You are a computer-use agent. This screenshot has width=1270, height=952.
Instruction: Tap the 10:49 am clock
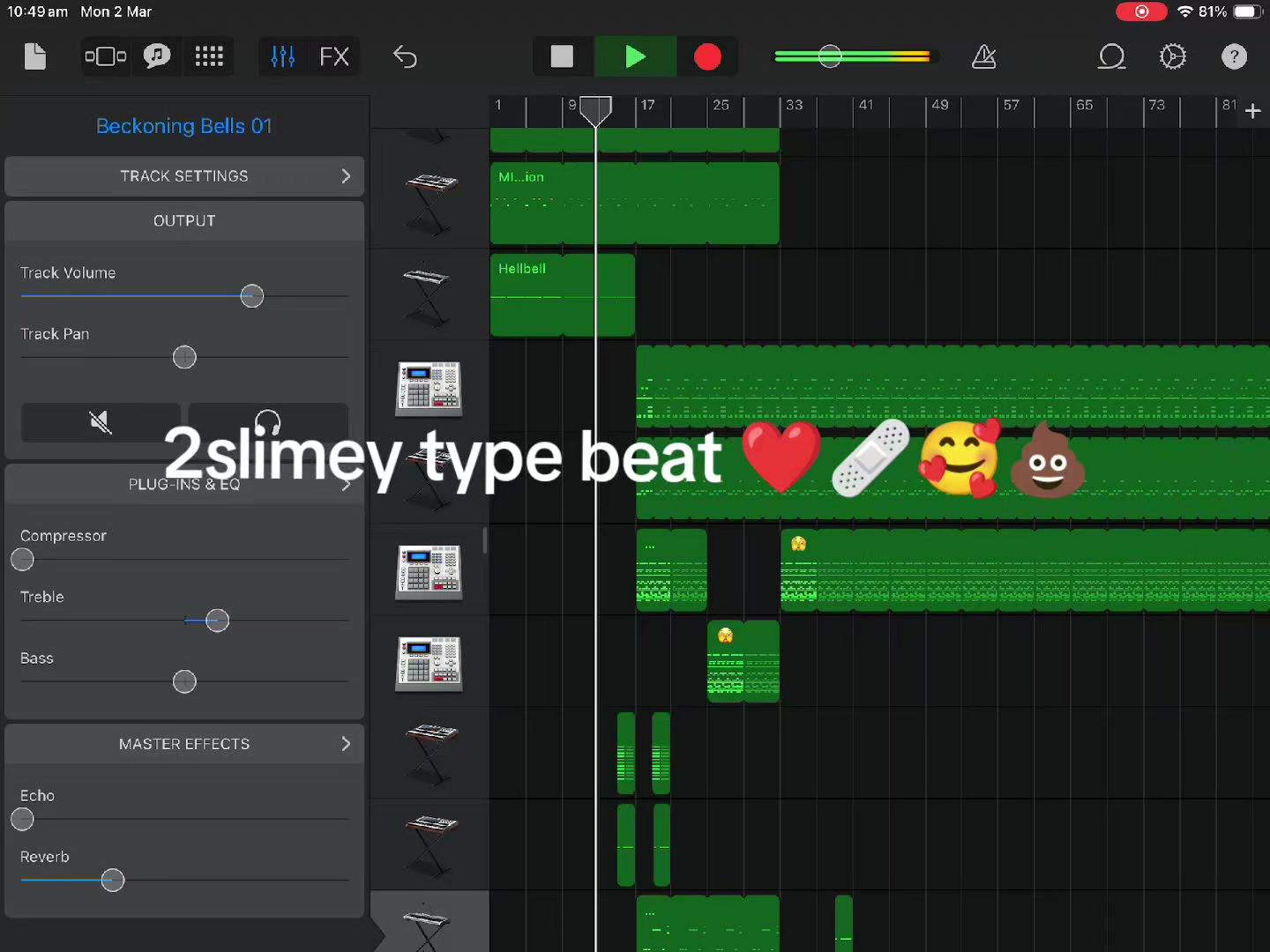(x=38, y=11)
